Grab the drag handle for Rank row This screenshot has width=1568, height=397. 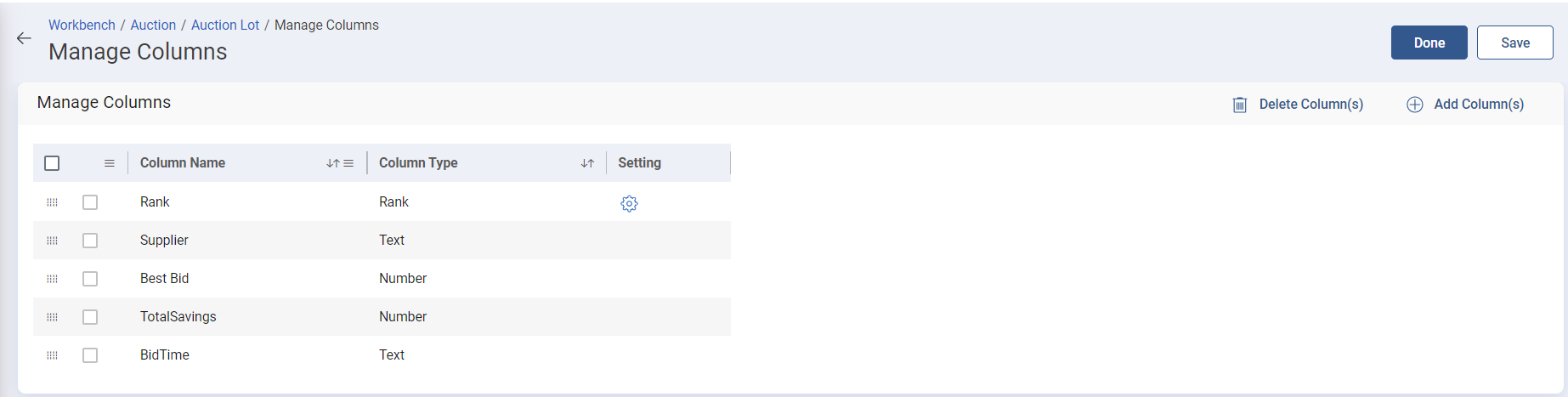coord(52,202)
